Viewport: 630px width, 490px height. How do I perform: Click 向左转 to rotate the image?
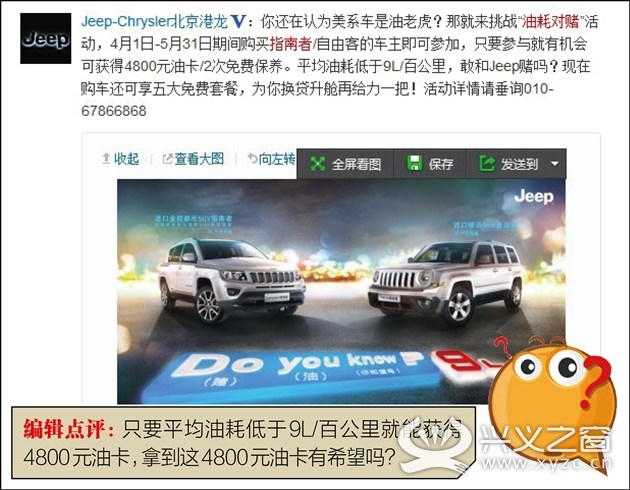276,159
